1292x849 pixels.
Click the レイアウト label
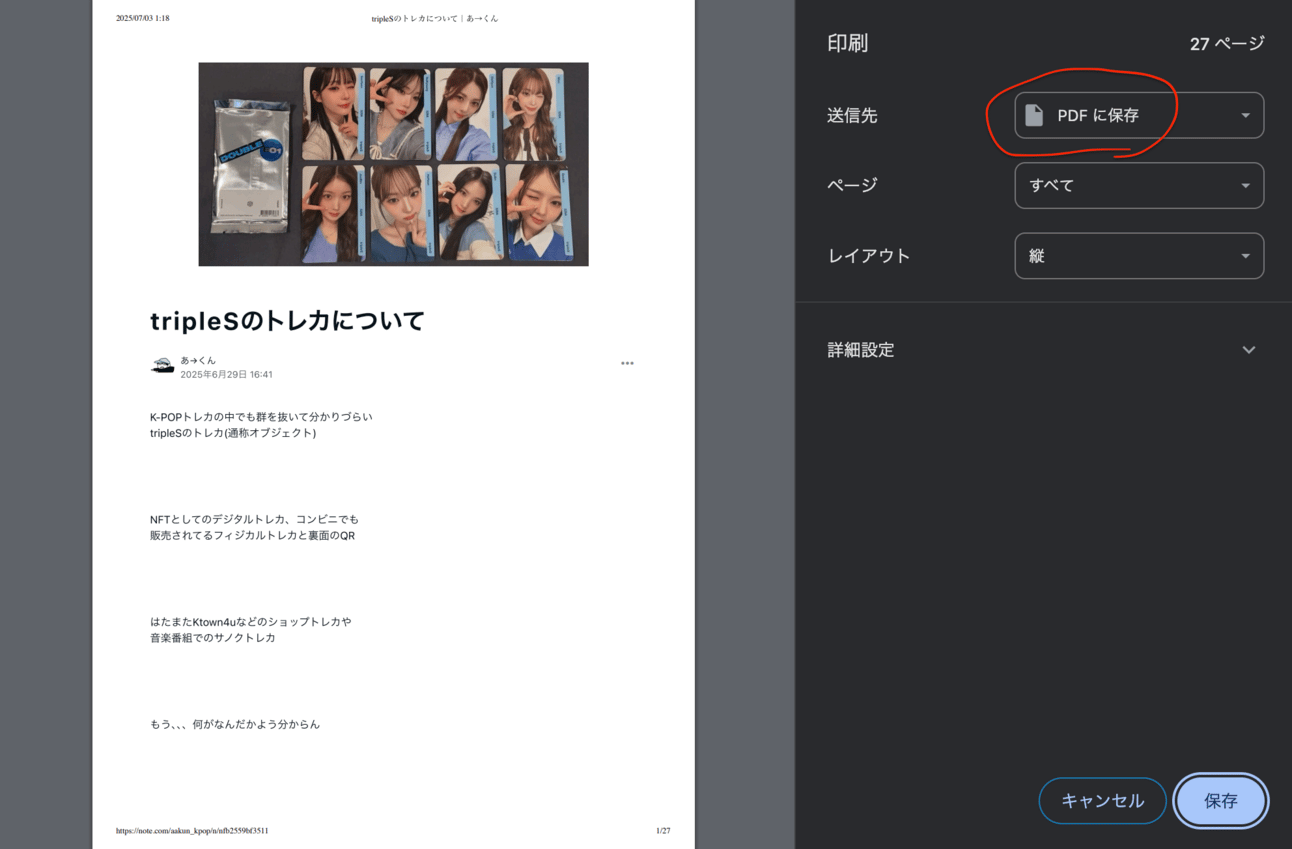point(869,256)
